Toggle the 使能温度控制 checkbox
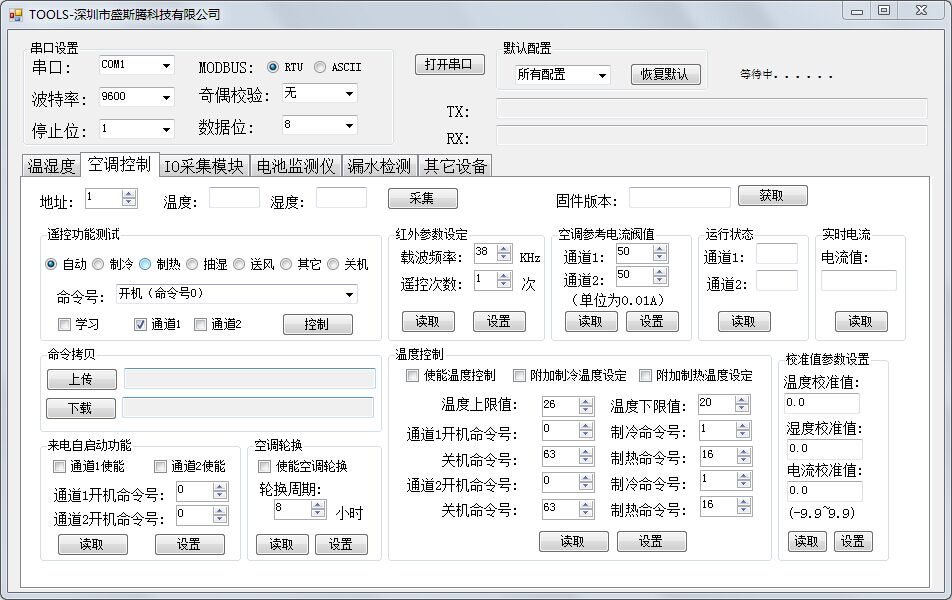Screen dimensions: 952x600 [413, 376]
